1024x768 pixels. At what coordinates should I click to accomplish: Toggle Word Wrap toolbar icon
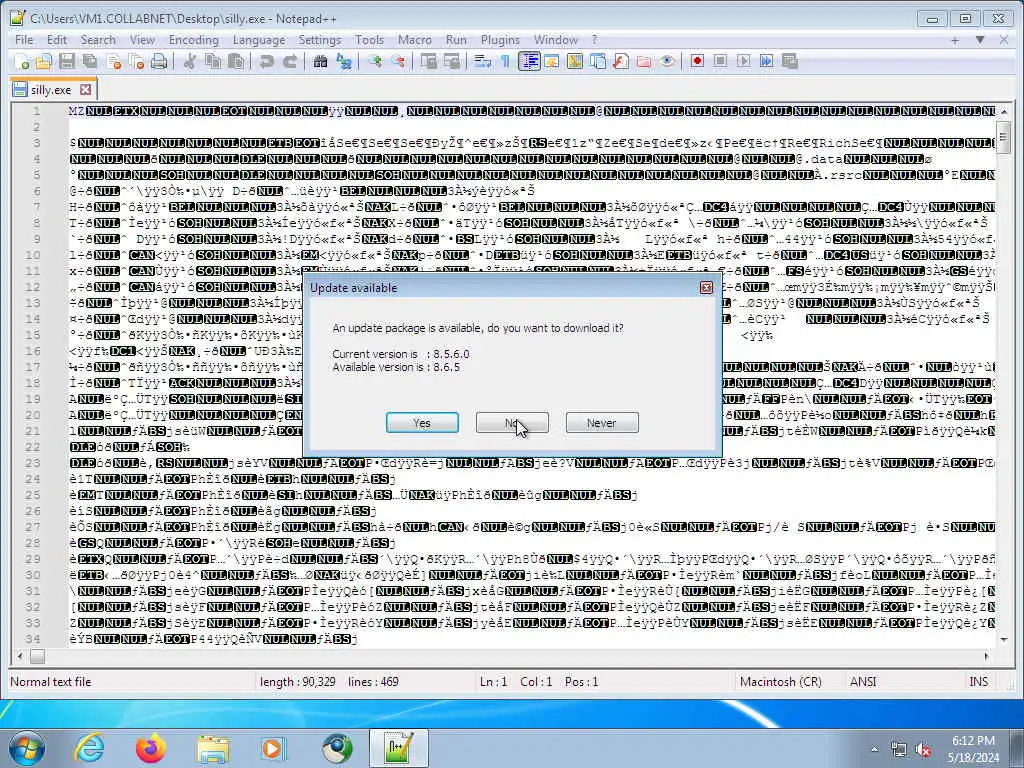click(483, 61)
